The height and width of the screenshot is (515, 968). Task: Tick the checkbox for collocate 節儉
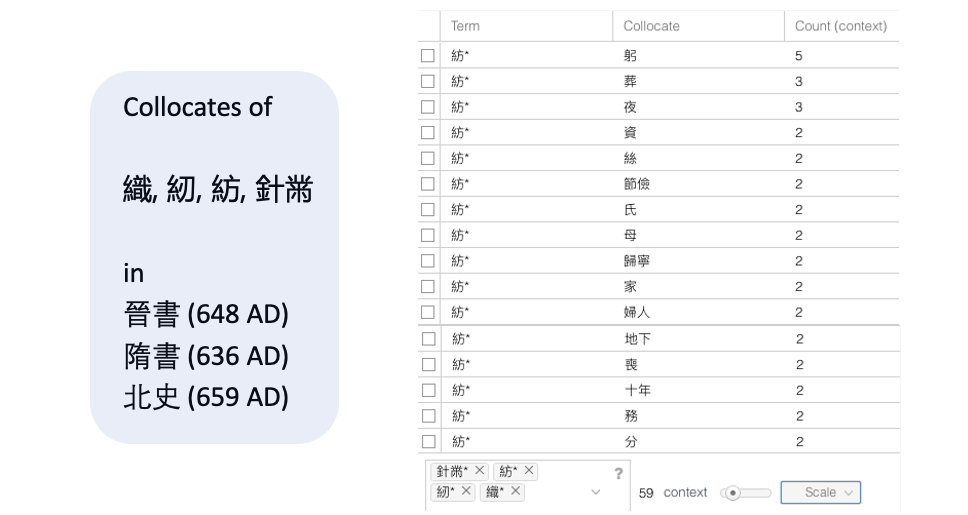428,184
